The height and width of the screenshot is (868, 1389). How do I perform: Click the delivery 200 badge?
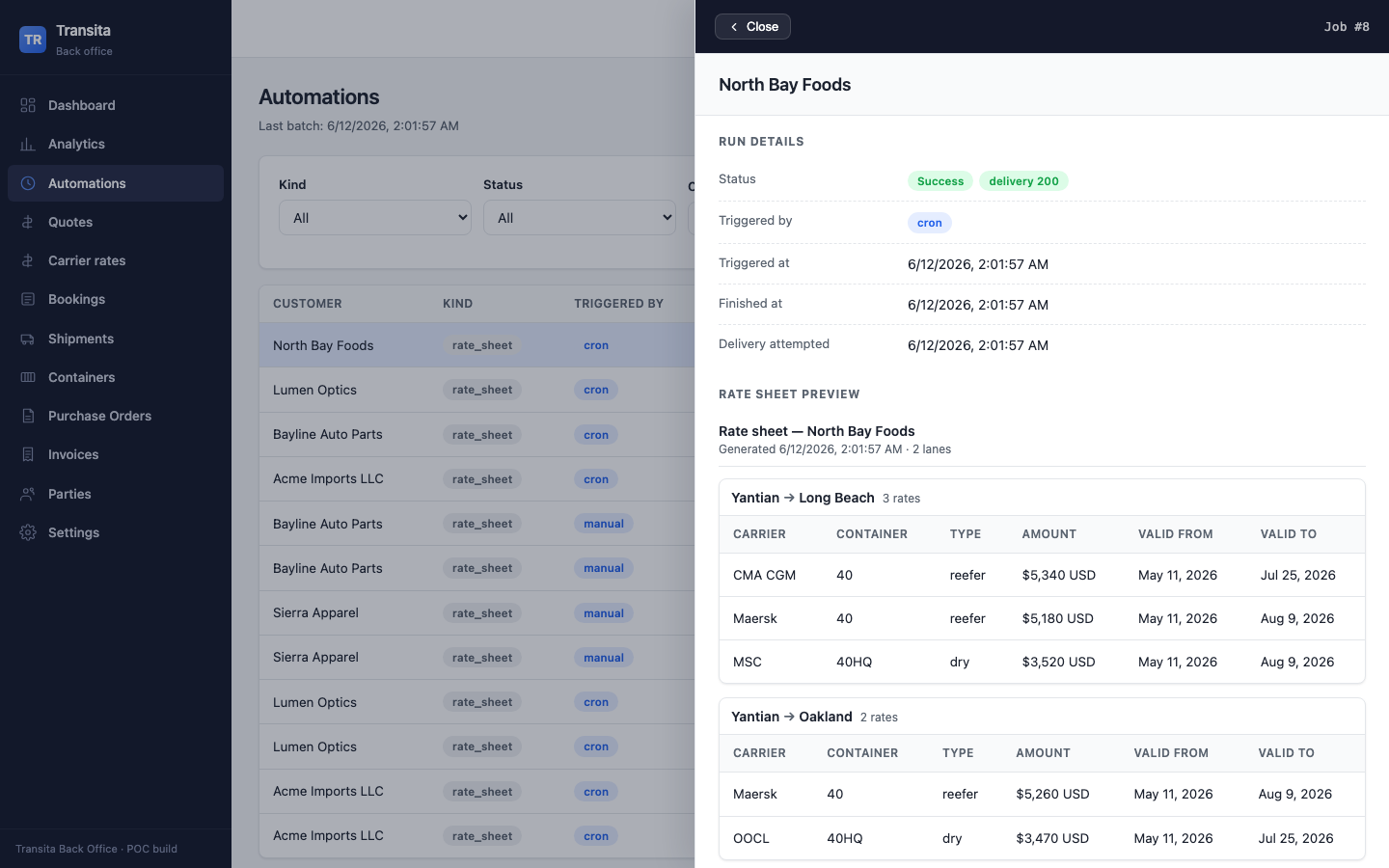(x=1023, y=181)
